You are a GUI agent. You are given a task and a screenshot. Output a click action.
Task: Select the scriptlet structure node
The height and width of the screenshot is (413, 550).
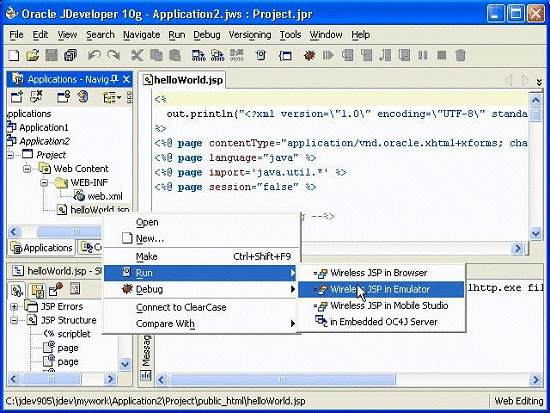tap(74, 334)
